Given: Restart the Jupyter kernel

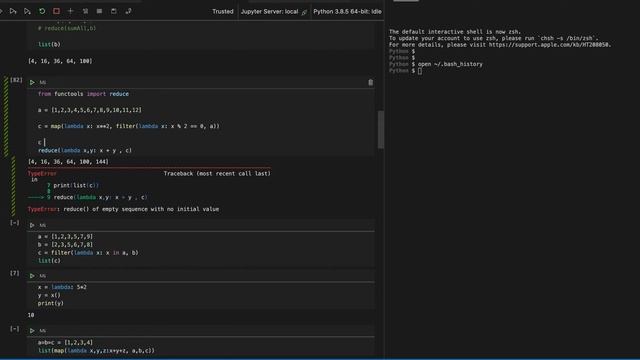Looking at the screenshot, I should 42,11.
